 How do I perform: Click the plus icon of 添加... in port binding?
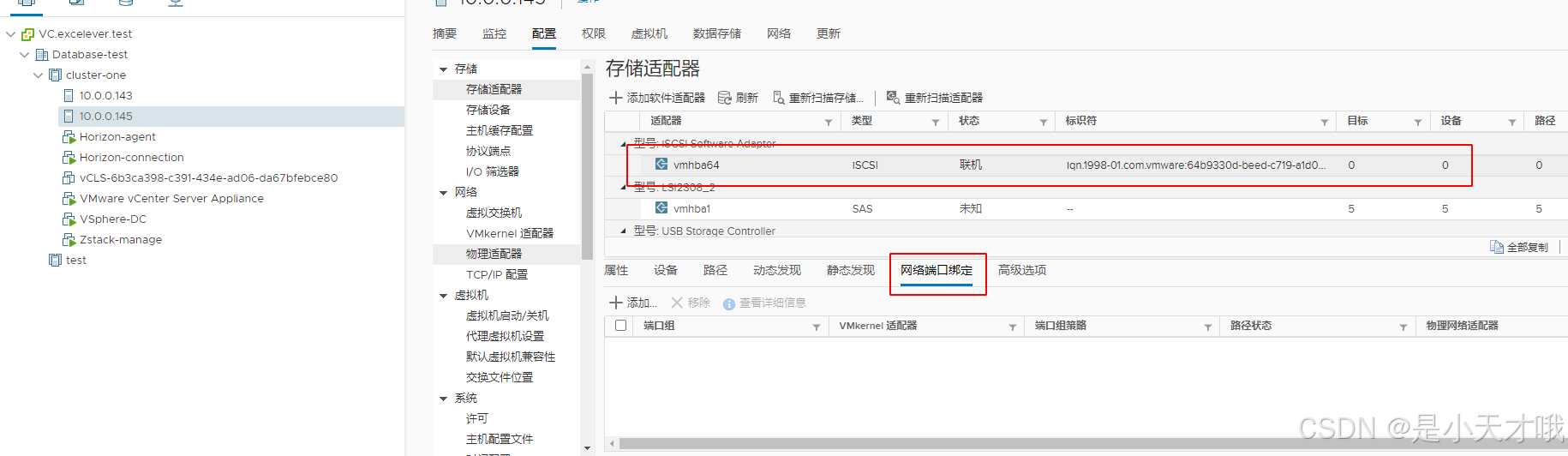pyautogui.click(x=615, y=303)
